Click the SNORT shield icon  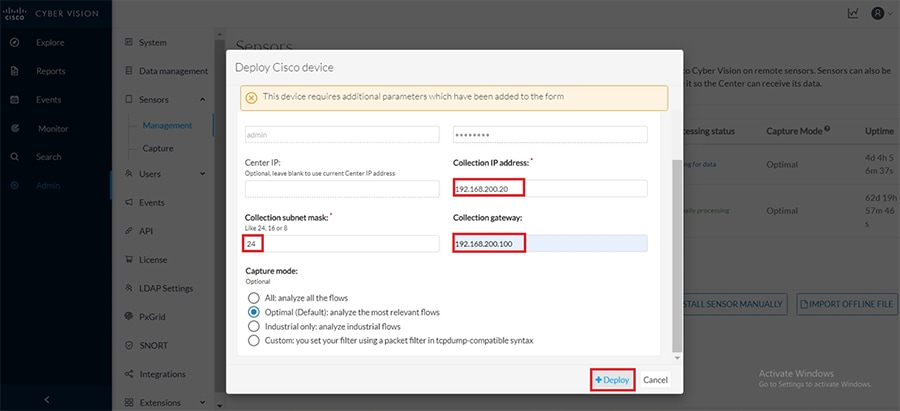(x=129, y=346)
